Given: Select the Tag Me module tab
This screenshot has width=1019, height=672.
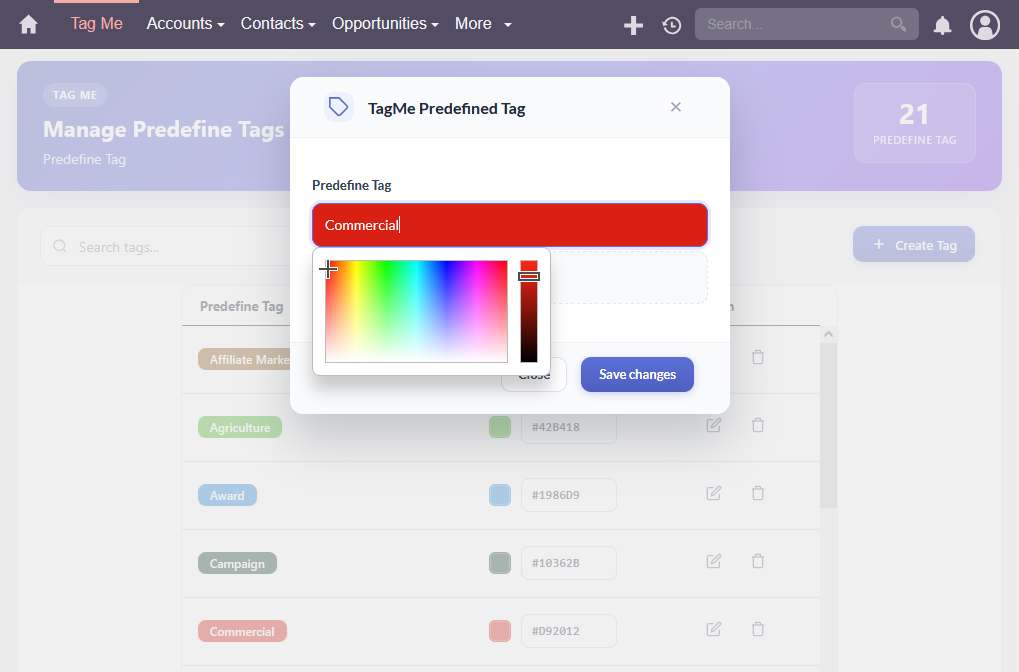Looking at the screenshot, I should (x=96, y=24).
